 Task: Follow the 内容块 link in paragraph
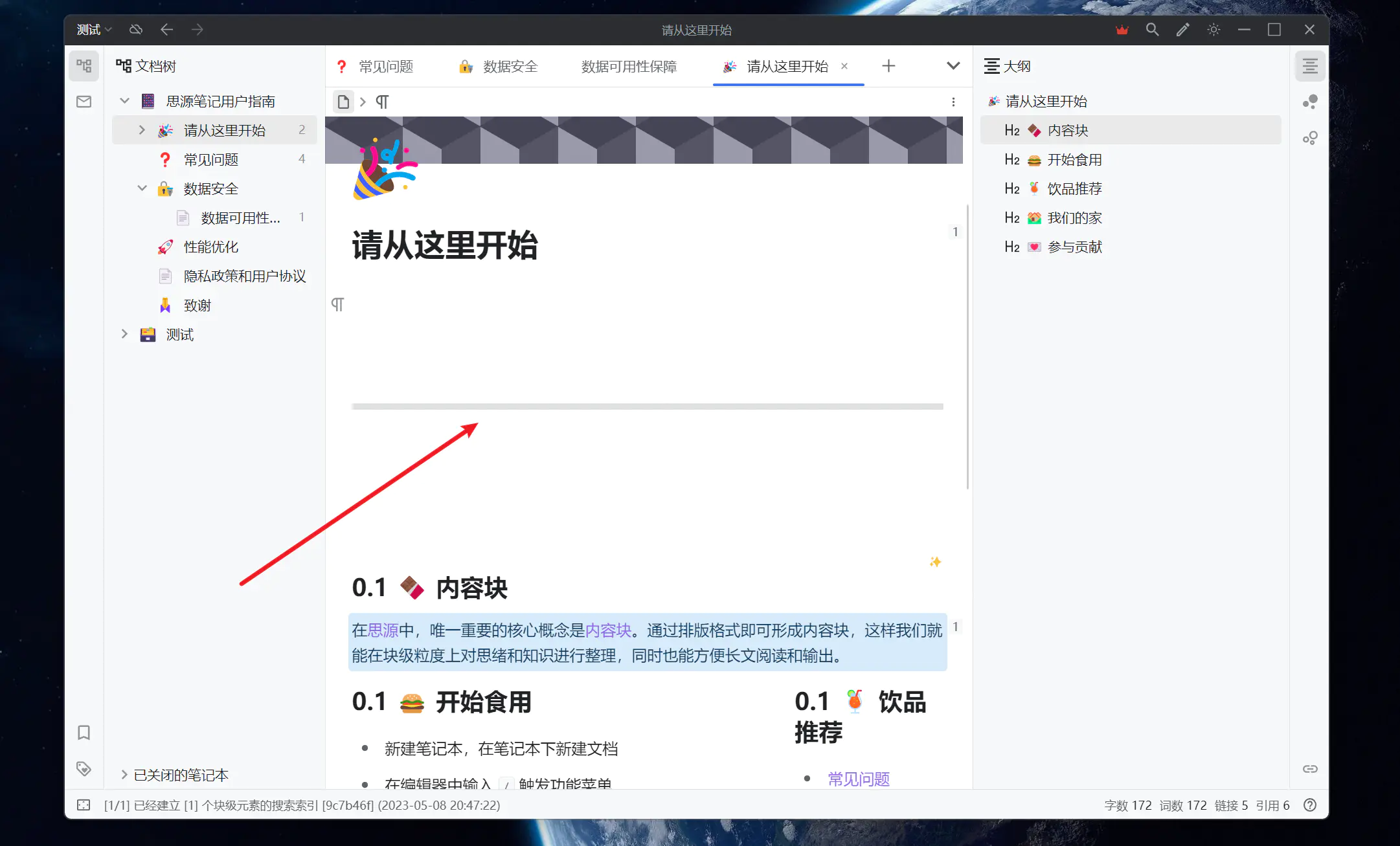click(607, 630)
